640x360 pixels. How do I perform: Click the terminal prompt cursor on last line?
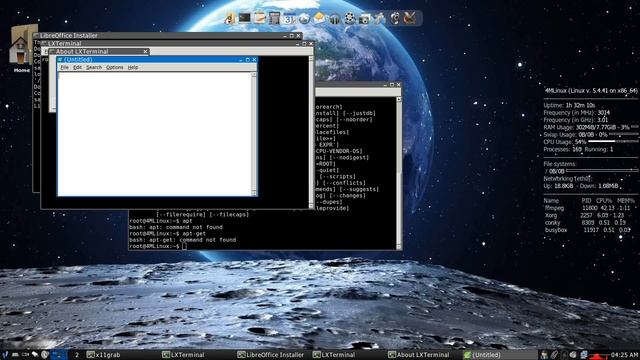coord(184,246)
